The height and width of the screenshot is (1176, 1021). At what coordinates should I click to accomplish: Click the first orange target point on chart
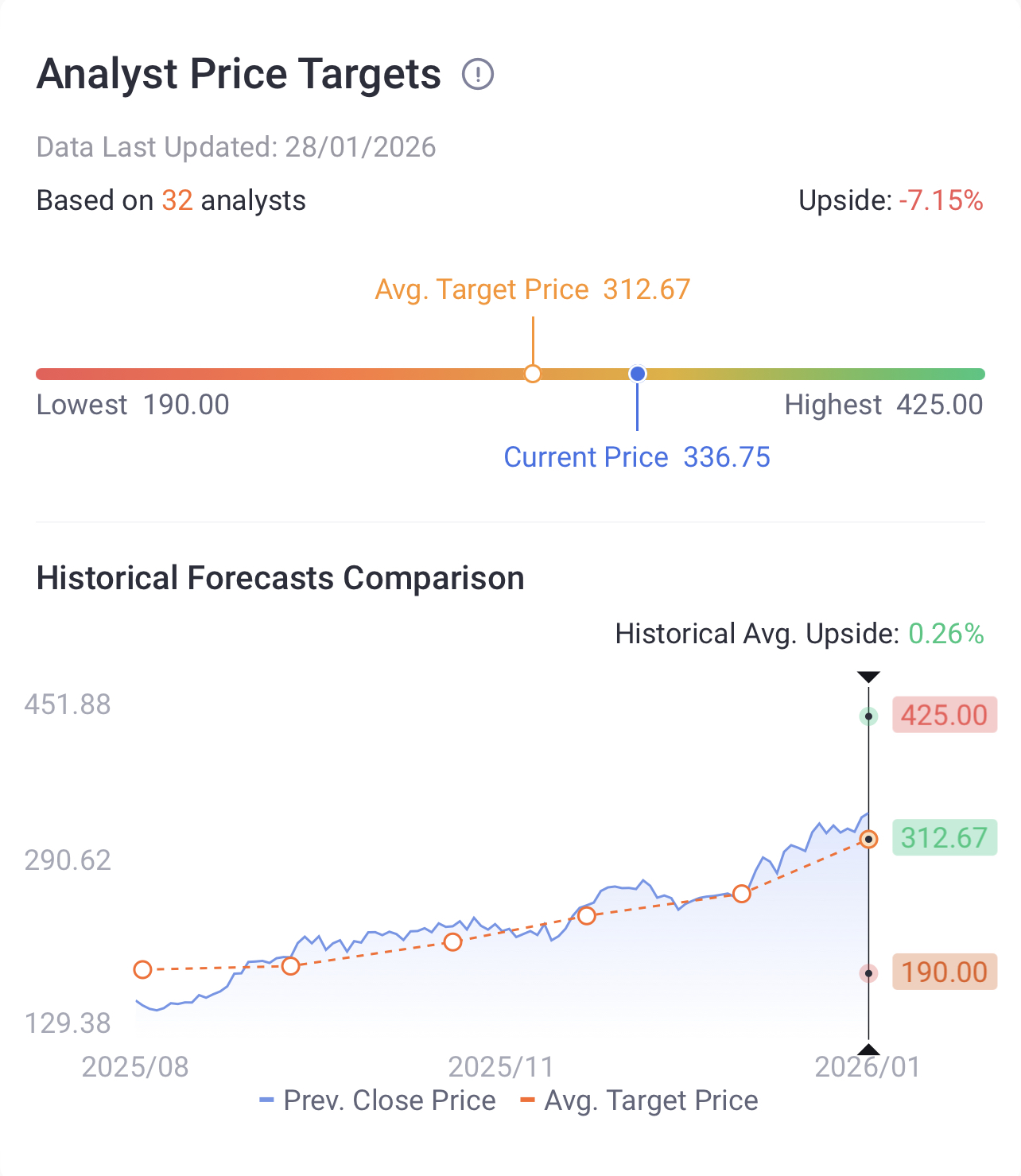click(x=142, y=969)
